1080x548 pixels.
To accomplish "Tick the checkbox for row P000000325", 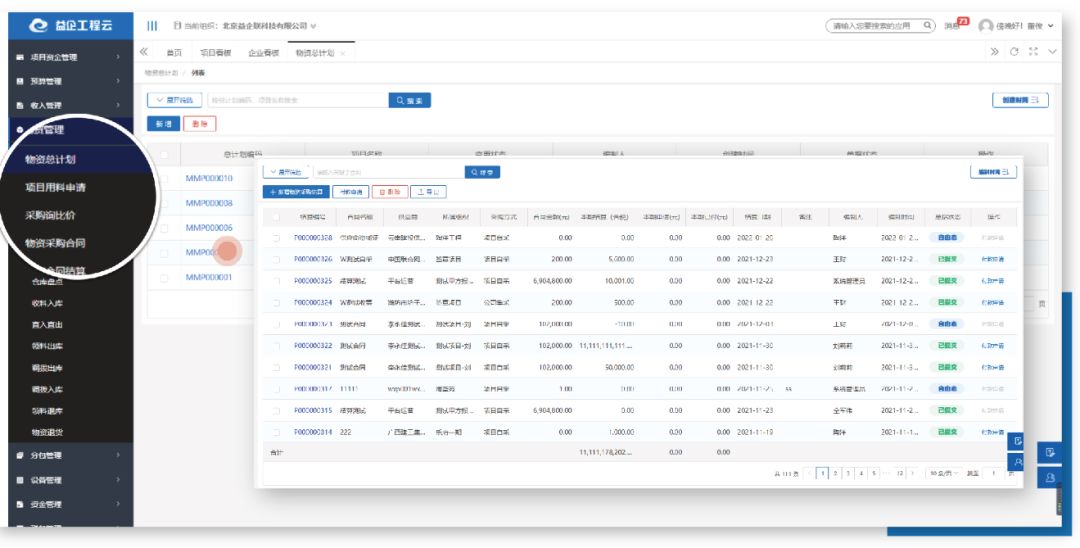I will coord(276,281).
